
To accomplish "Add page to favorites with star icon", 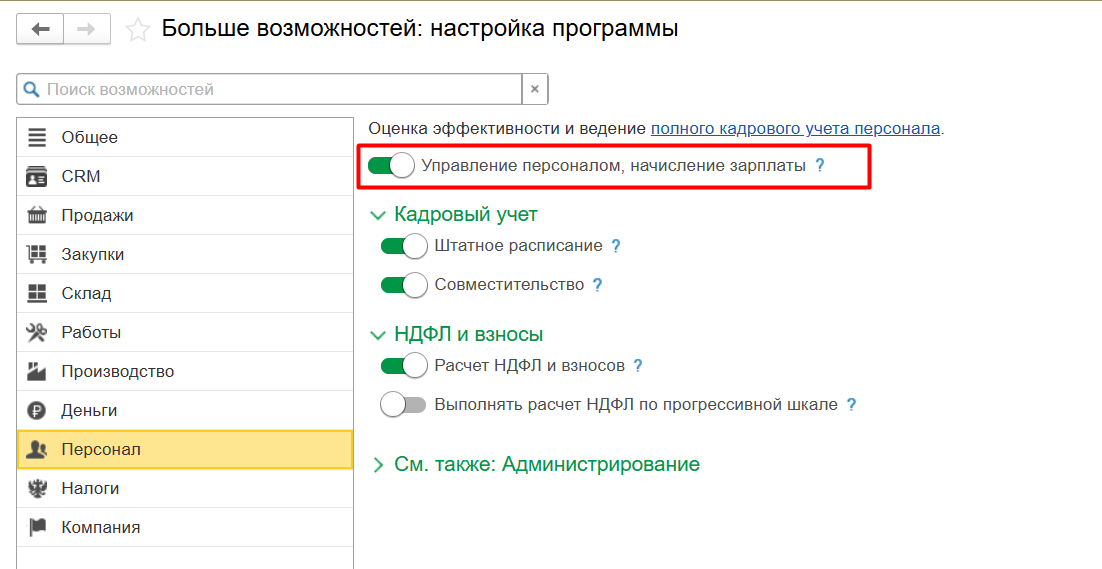I will coord(138,30).
